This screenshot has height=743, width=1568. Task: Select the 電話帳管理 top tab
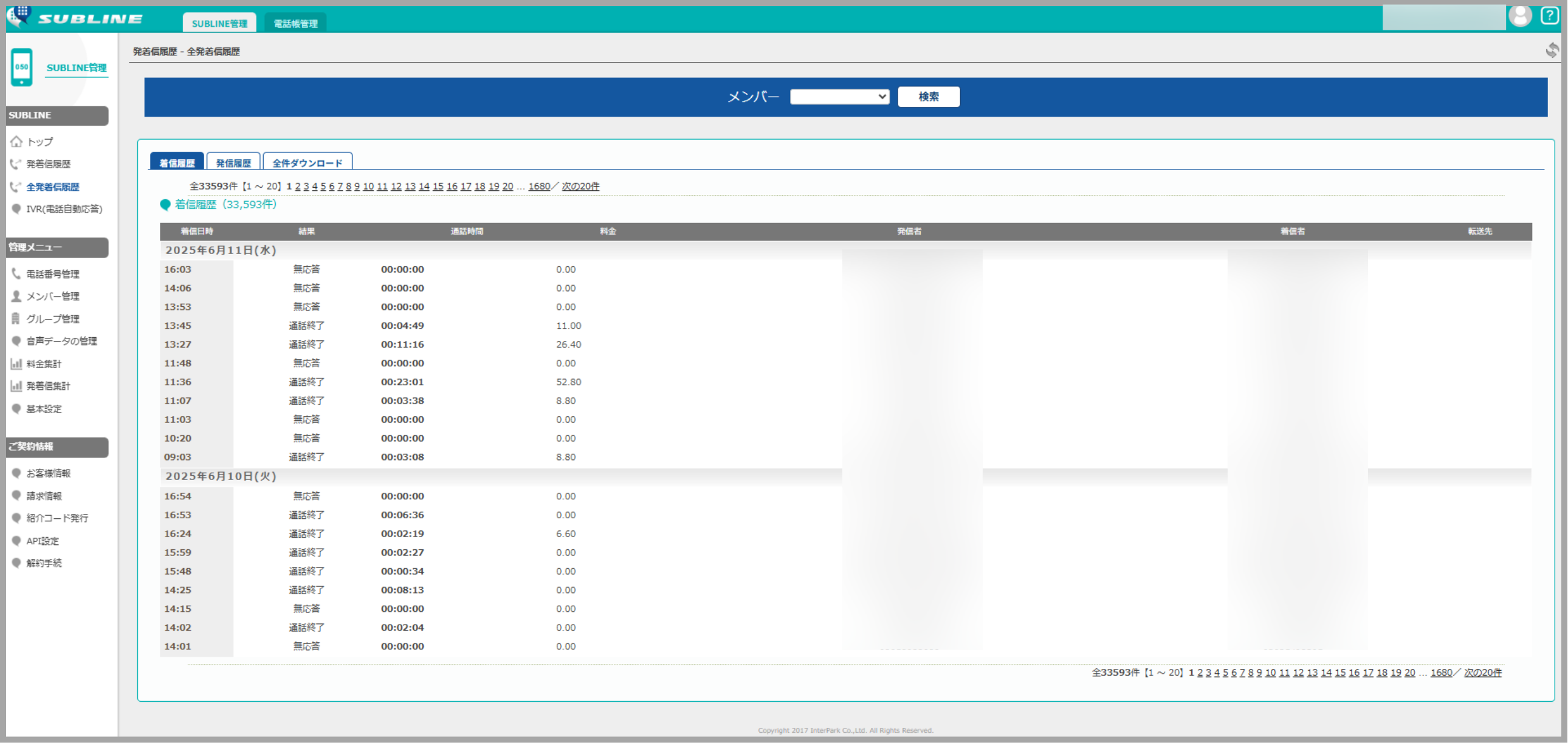click(295, 24)
